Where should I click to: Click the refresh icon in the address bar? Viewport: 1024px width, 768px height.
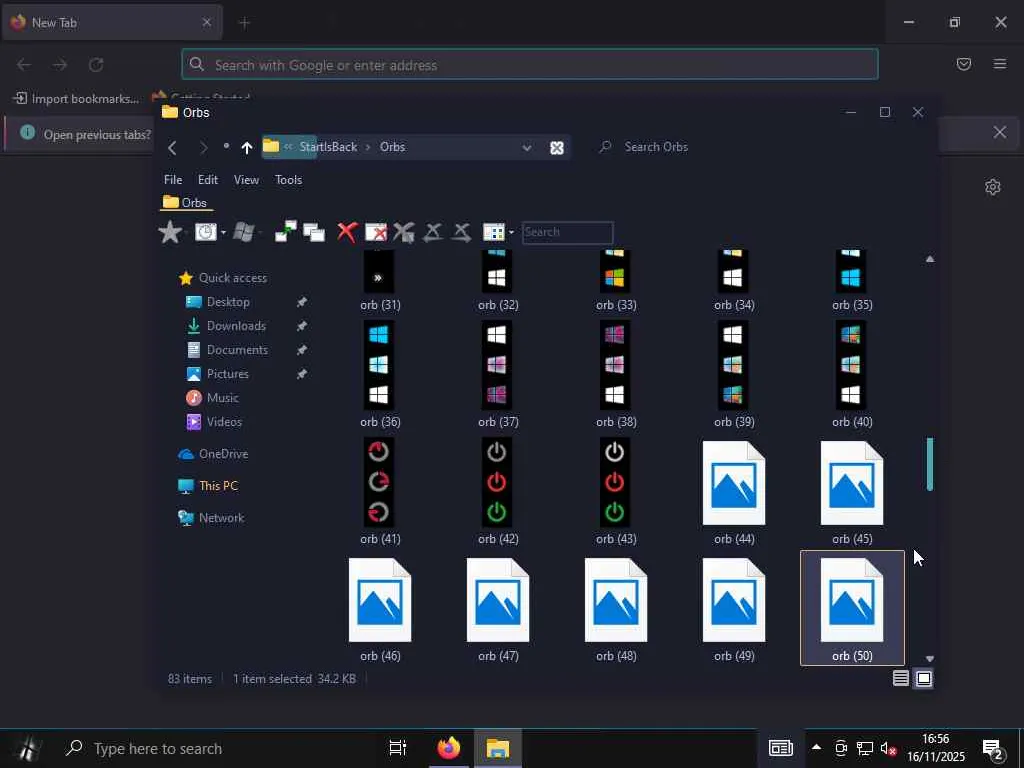556,148
